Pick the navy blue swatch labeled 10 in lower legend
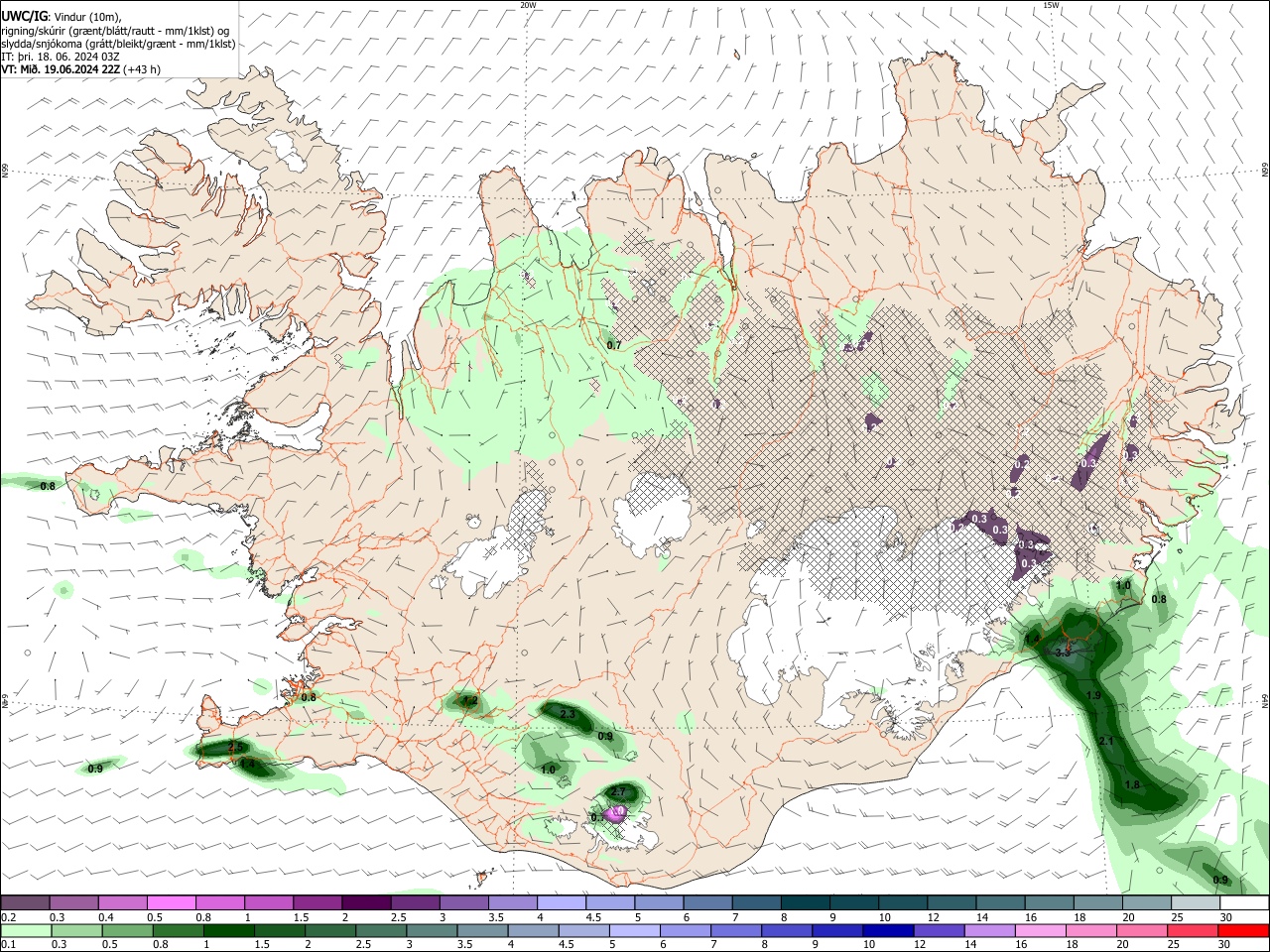 [888, 931]
